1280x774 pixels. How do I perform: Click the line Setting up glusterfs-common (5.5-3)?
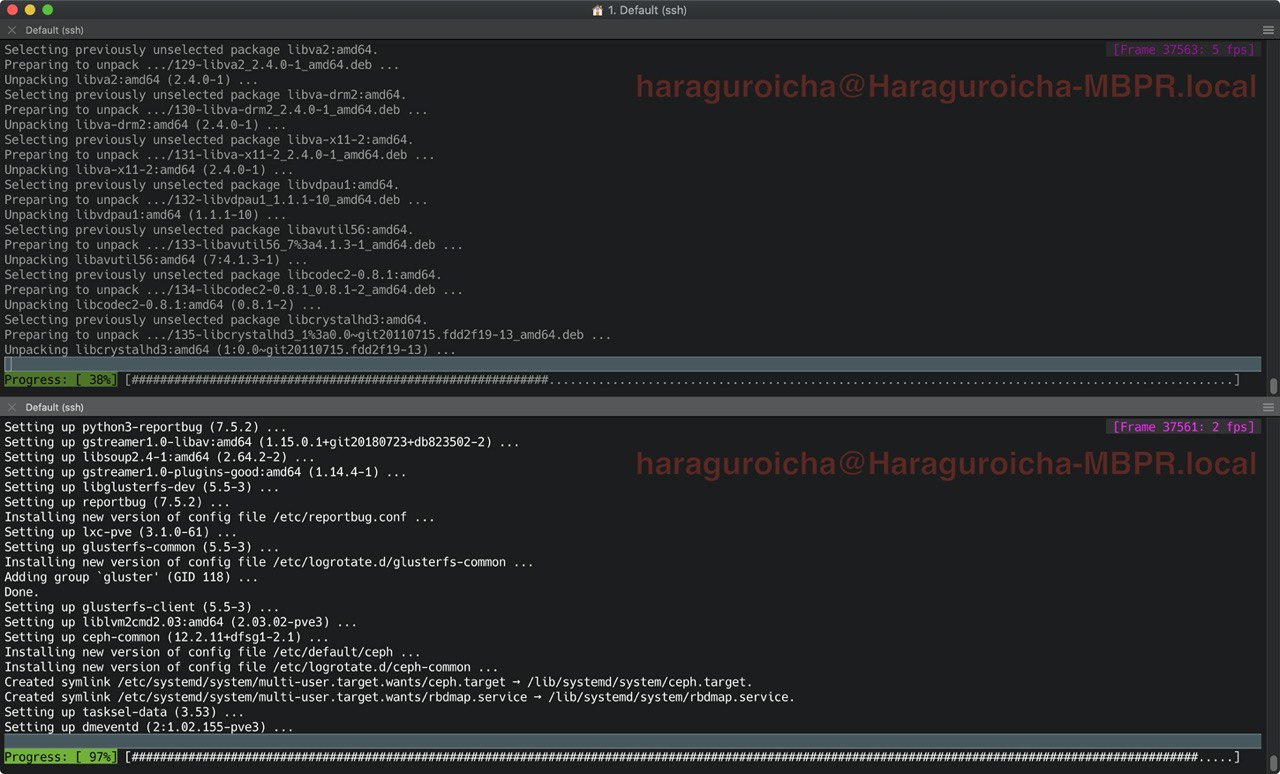pos(141,547)
